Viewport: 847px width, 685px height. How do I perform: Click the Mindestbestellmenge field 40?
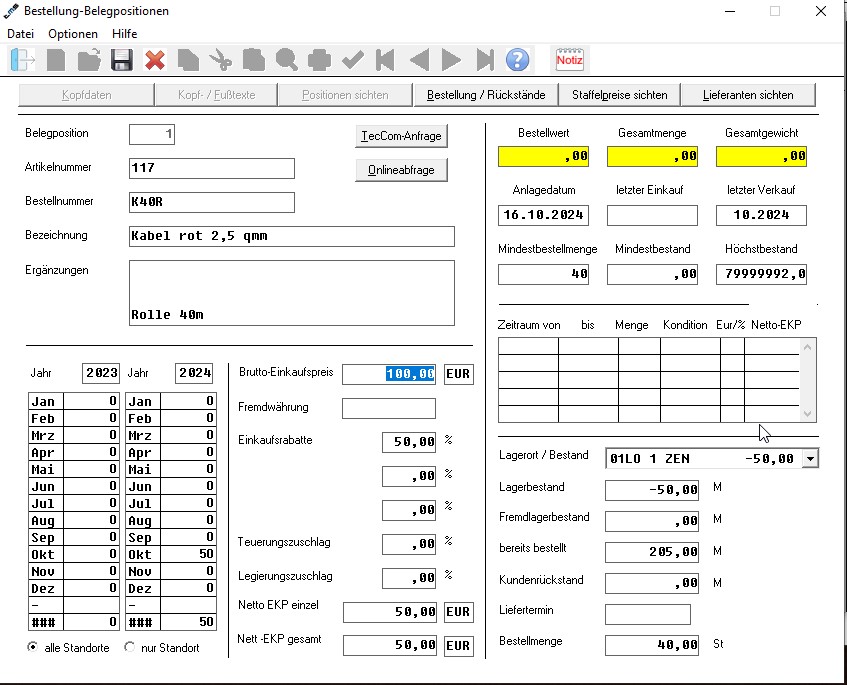point(543,274)
